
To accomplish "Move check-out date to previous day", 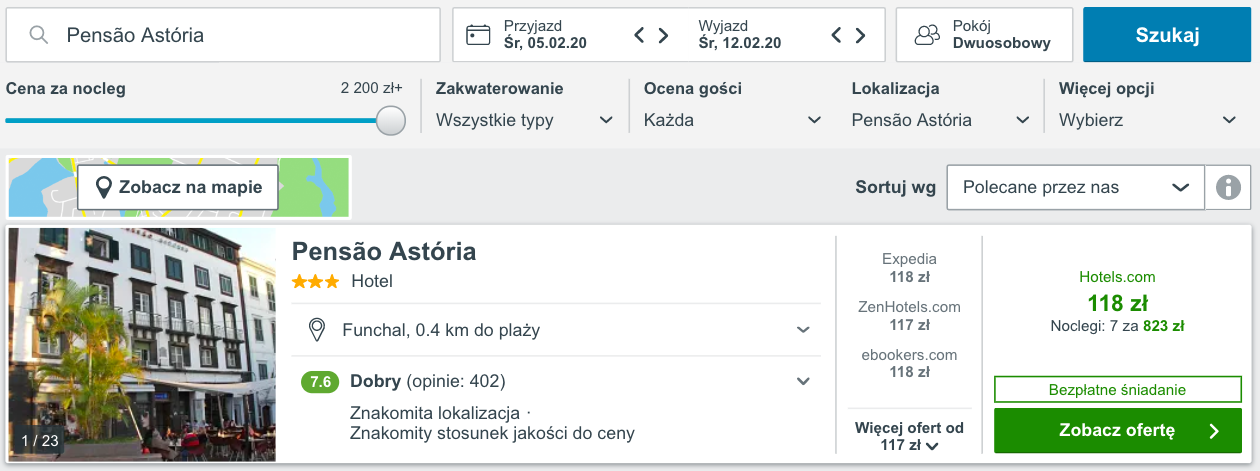I will point(837,36).
